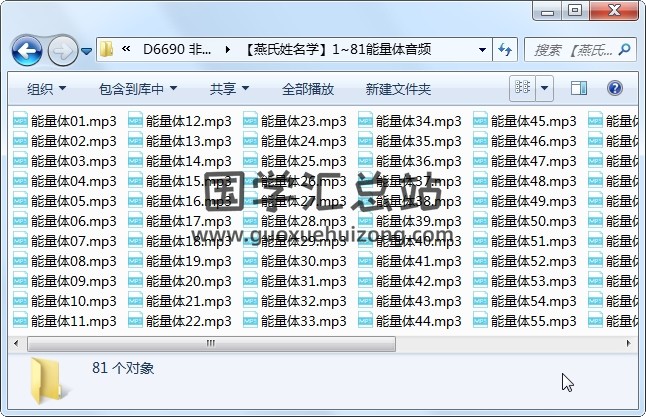Image resolution: width=646 pixels, height=417 pixels.
Task: Select file 能量体47.mp3
Action: [x=524, y=161]
